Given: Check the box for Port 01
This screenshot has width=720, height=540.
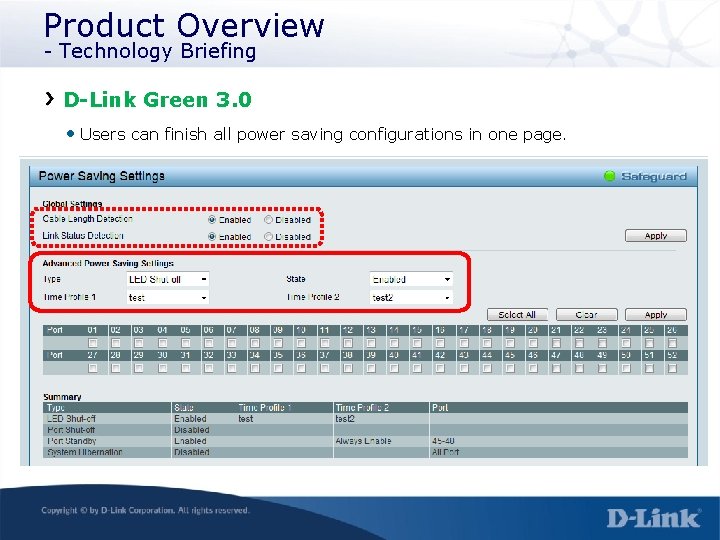Looking at the screenshot, I should pyautogui.click(x=93, y=343).
